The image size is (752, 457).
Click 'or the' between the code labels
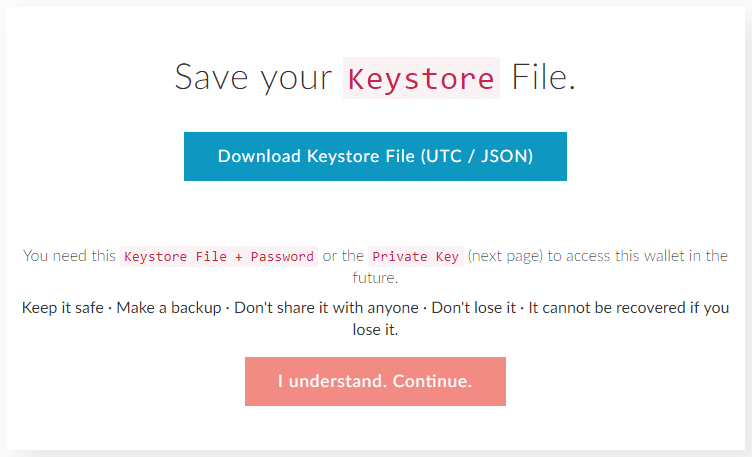click(x=343, y=256)
